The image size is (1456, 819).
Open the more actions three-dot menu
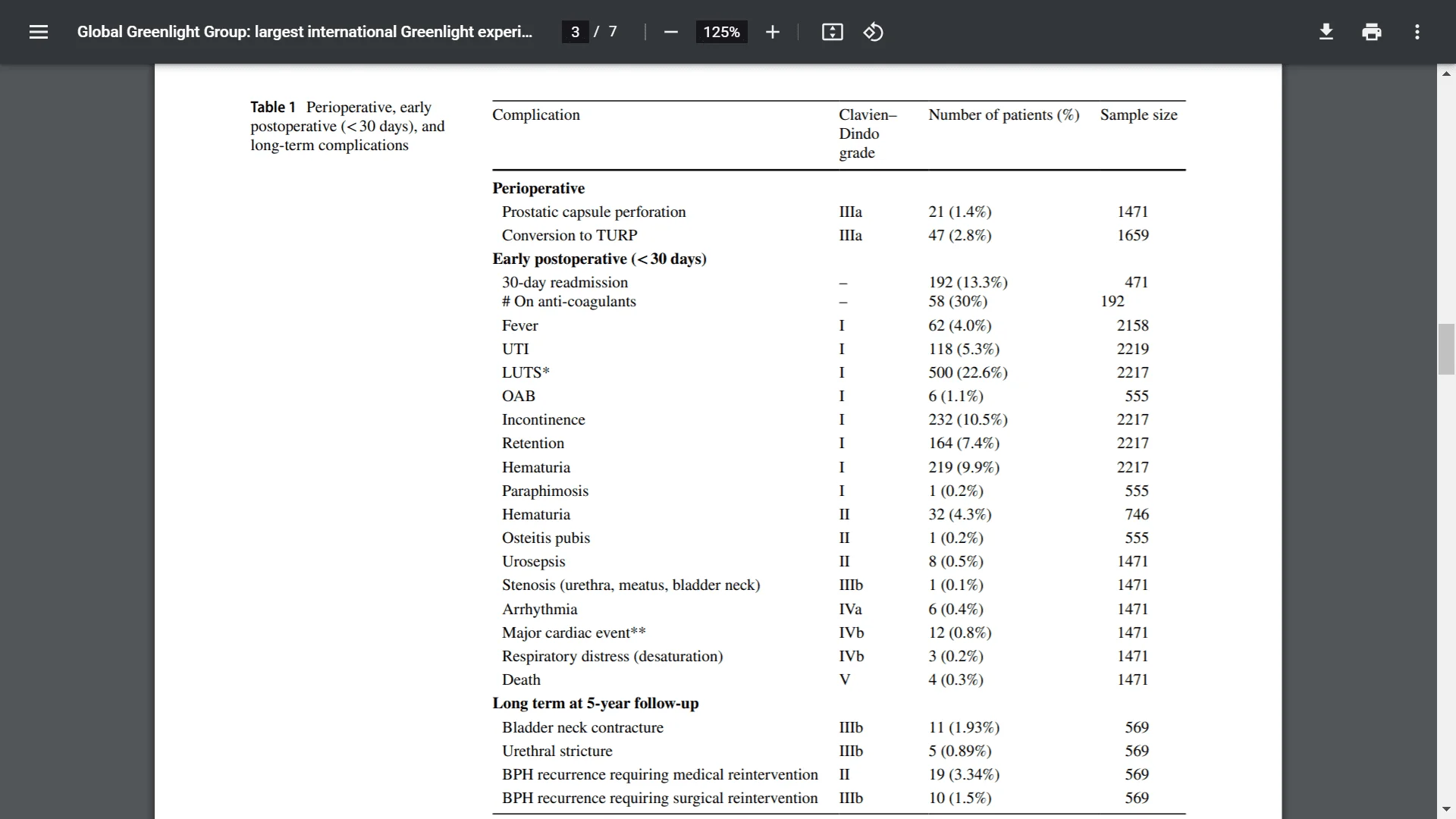[1417, 32]
